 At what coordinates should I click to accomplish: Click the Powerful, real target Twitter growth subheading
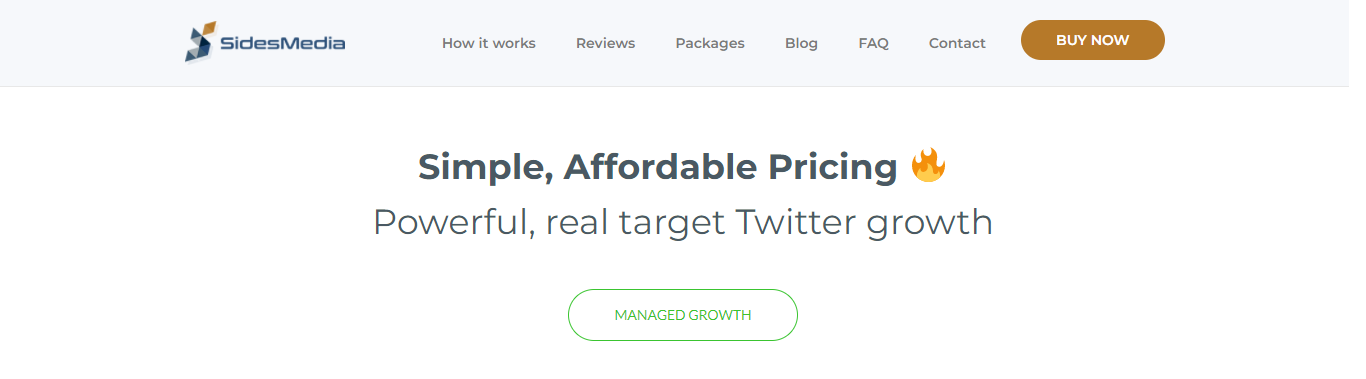[683, 222]
